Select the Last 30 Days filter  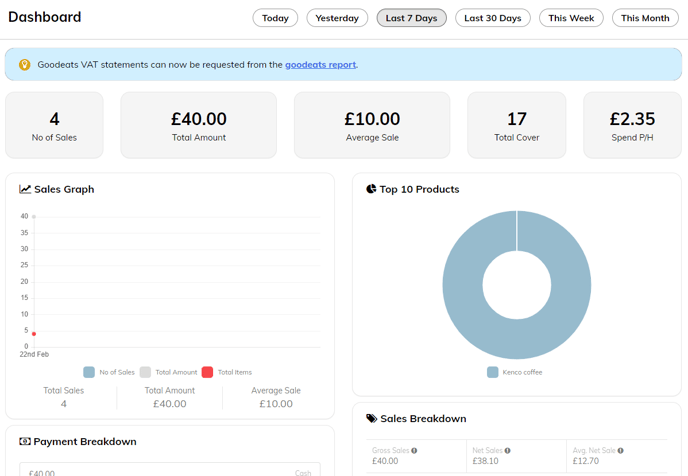(x=493, y=18)
